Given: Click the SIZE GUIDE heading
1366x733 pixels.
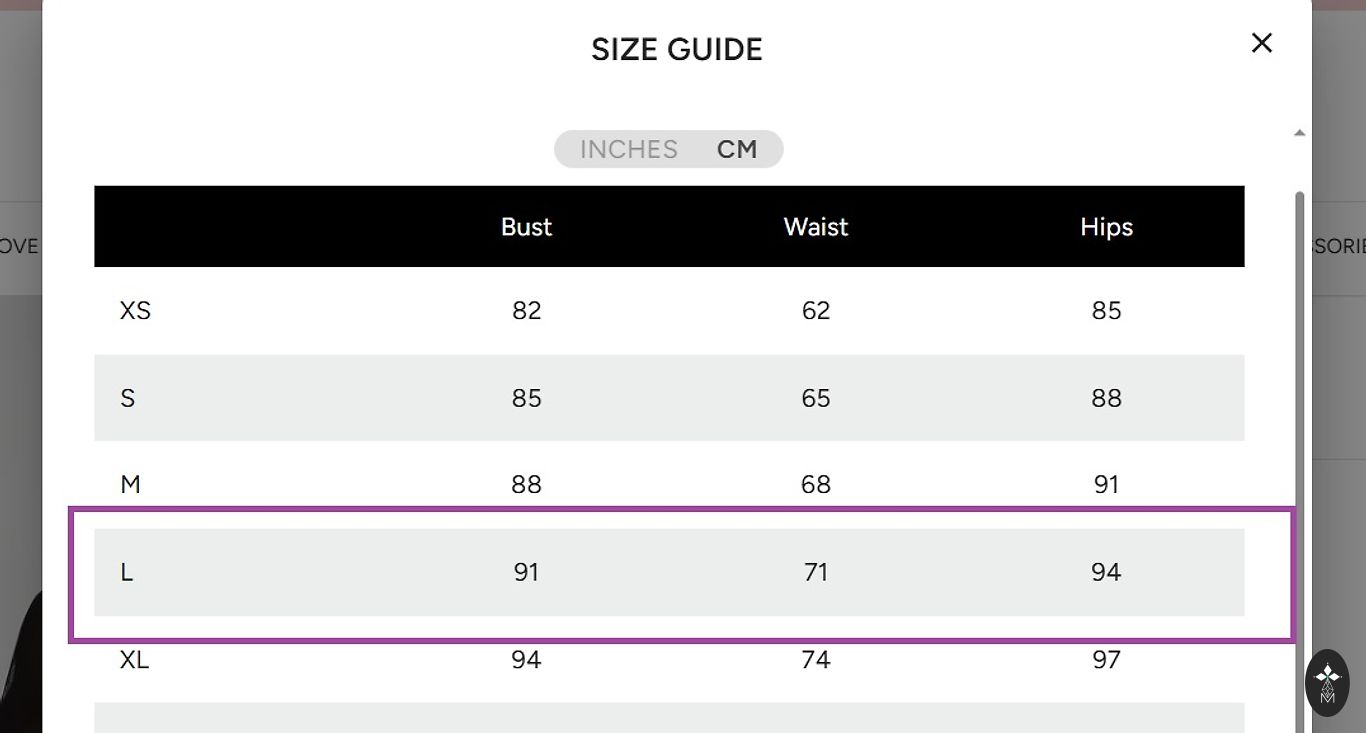Looking at the screenshot, I should pos(677,49).
